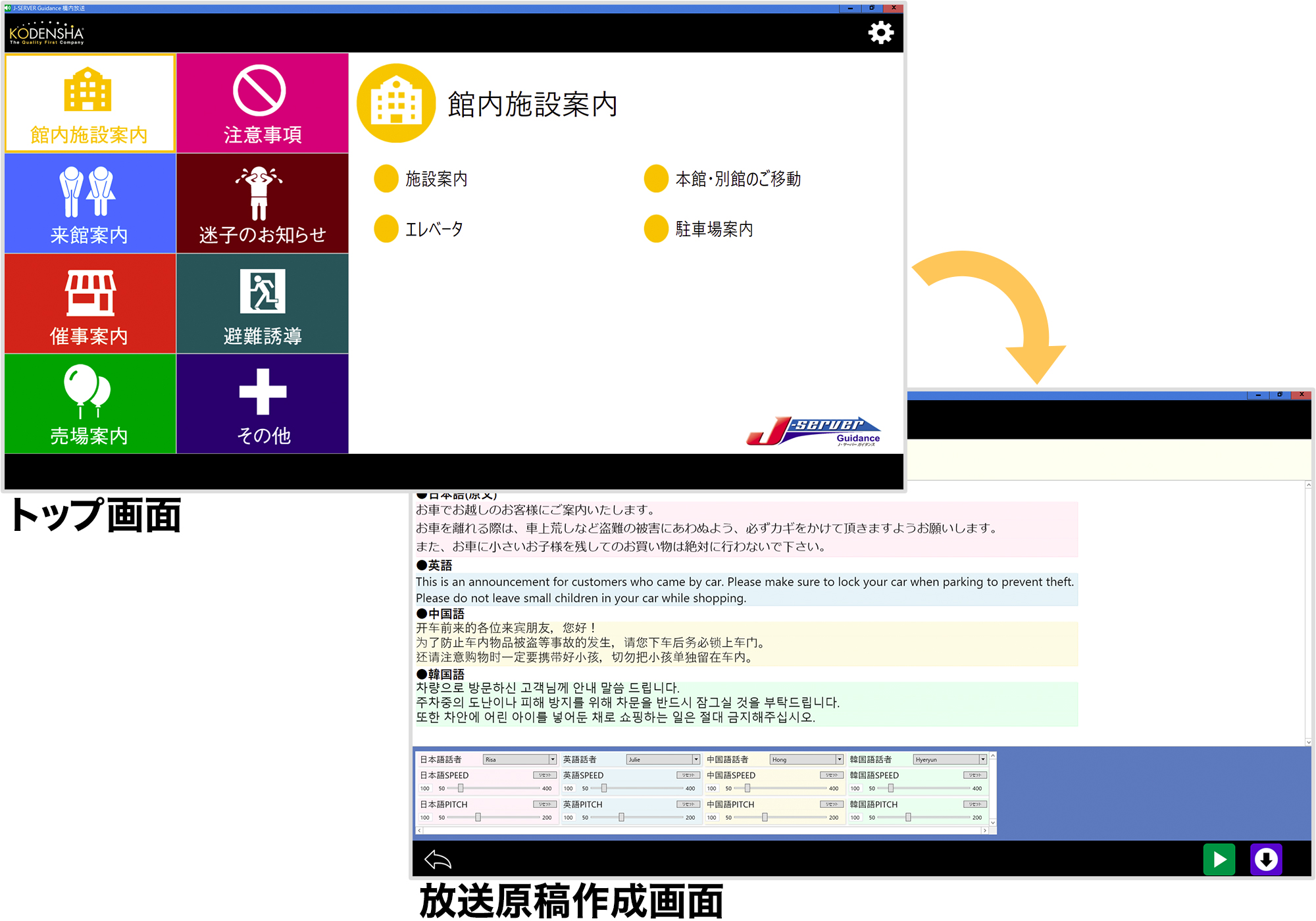Click the settings panel vertical scrollbar down arrow
1316x921 pixels.
click(x=993, y=822)
